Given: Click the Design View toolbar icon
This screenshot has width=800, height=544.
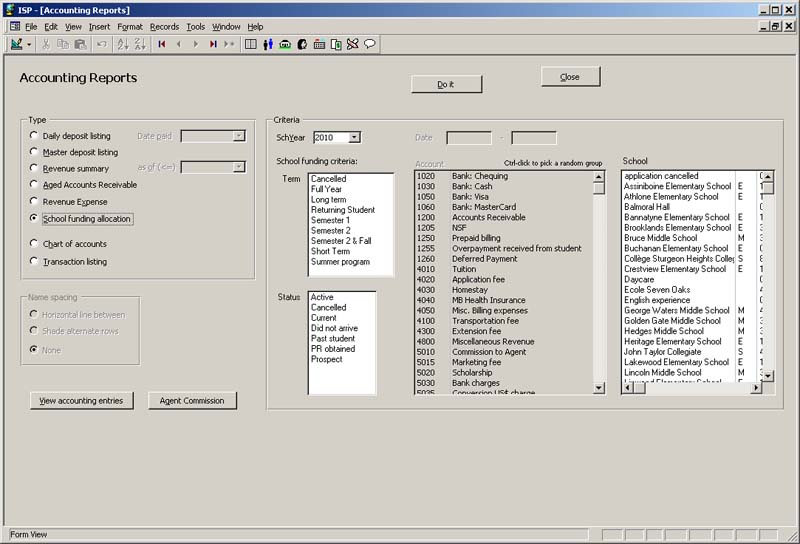Looking at the screenshot, I should (x=17, y=44).
